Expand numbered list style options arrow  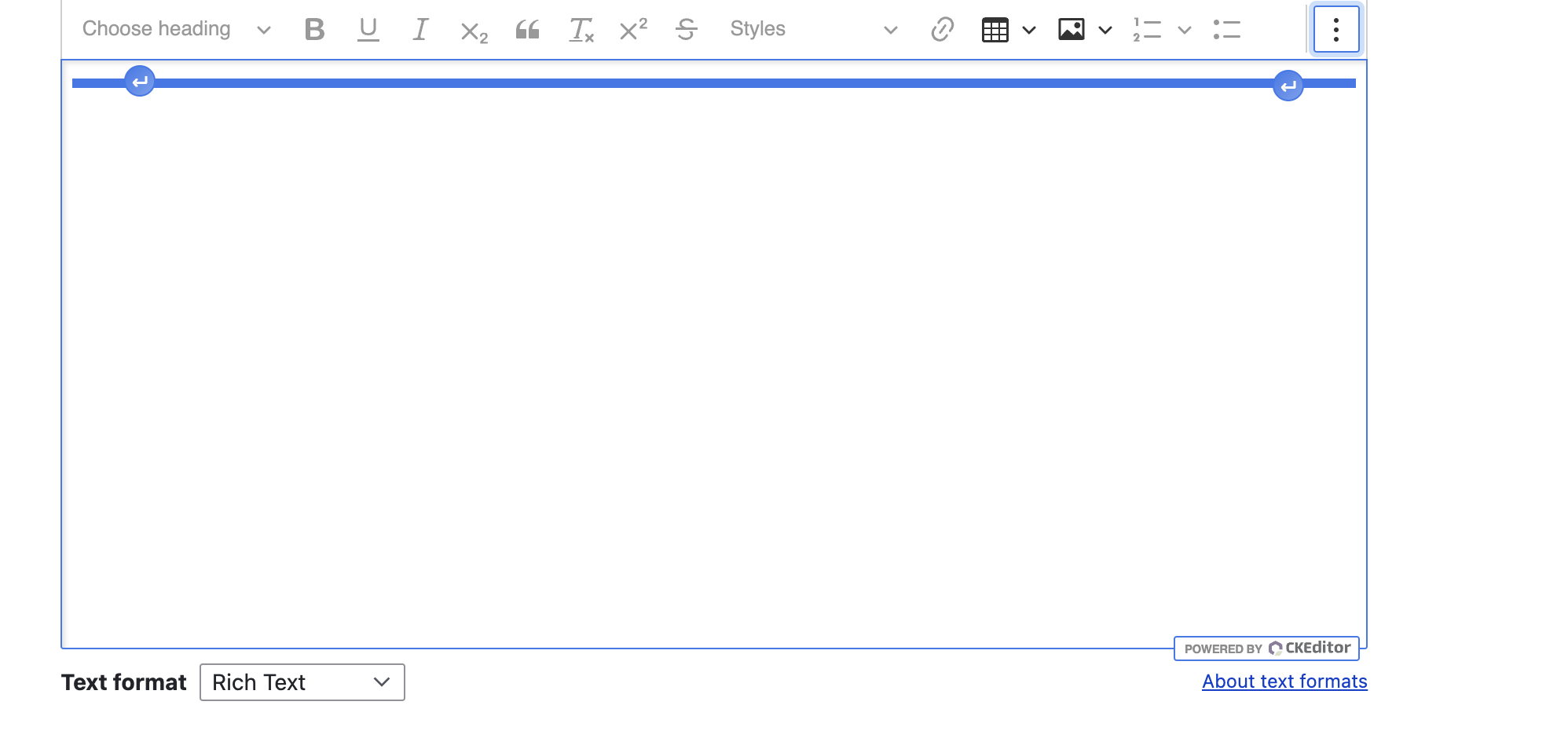tap(1185, 30)
